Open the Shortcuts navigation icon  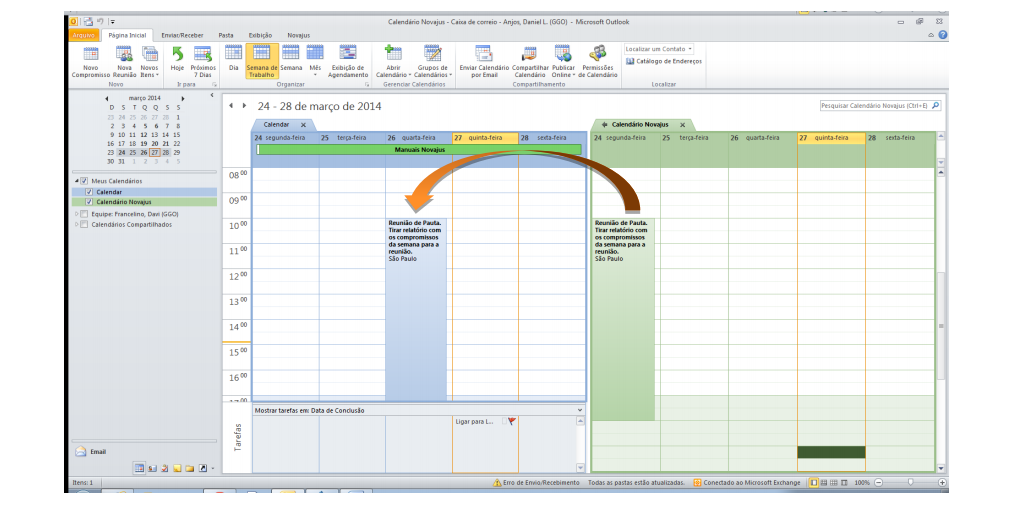(202, 468)
